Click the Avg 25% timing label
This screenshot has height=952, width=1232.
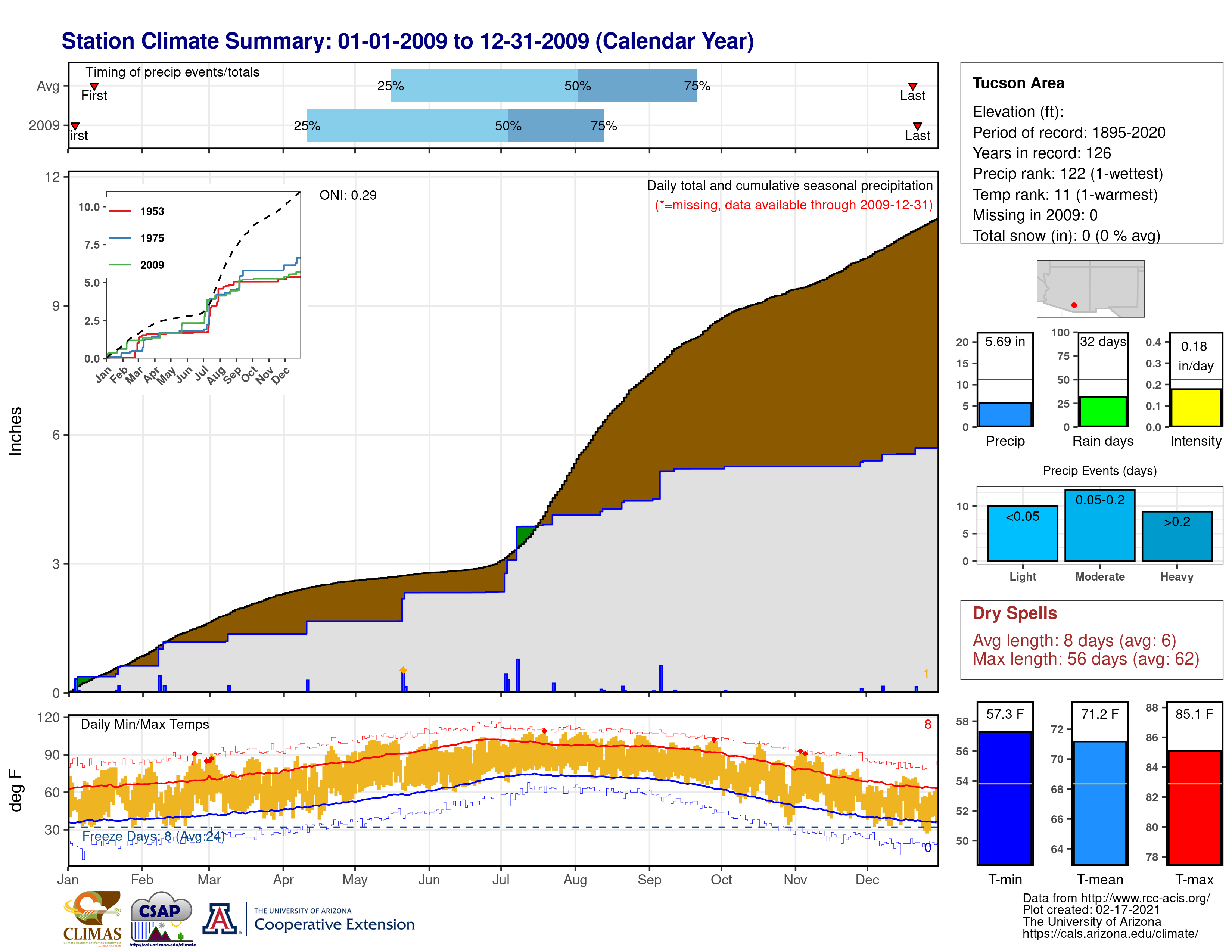[391, 86]
